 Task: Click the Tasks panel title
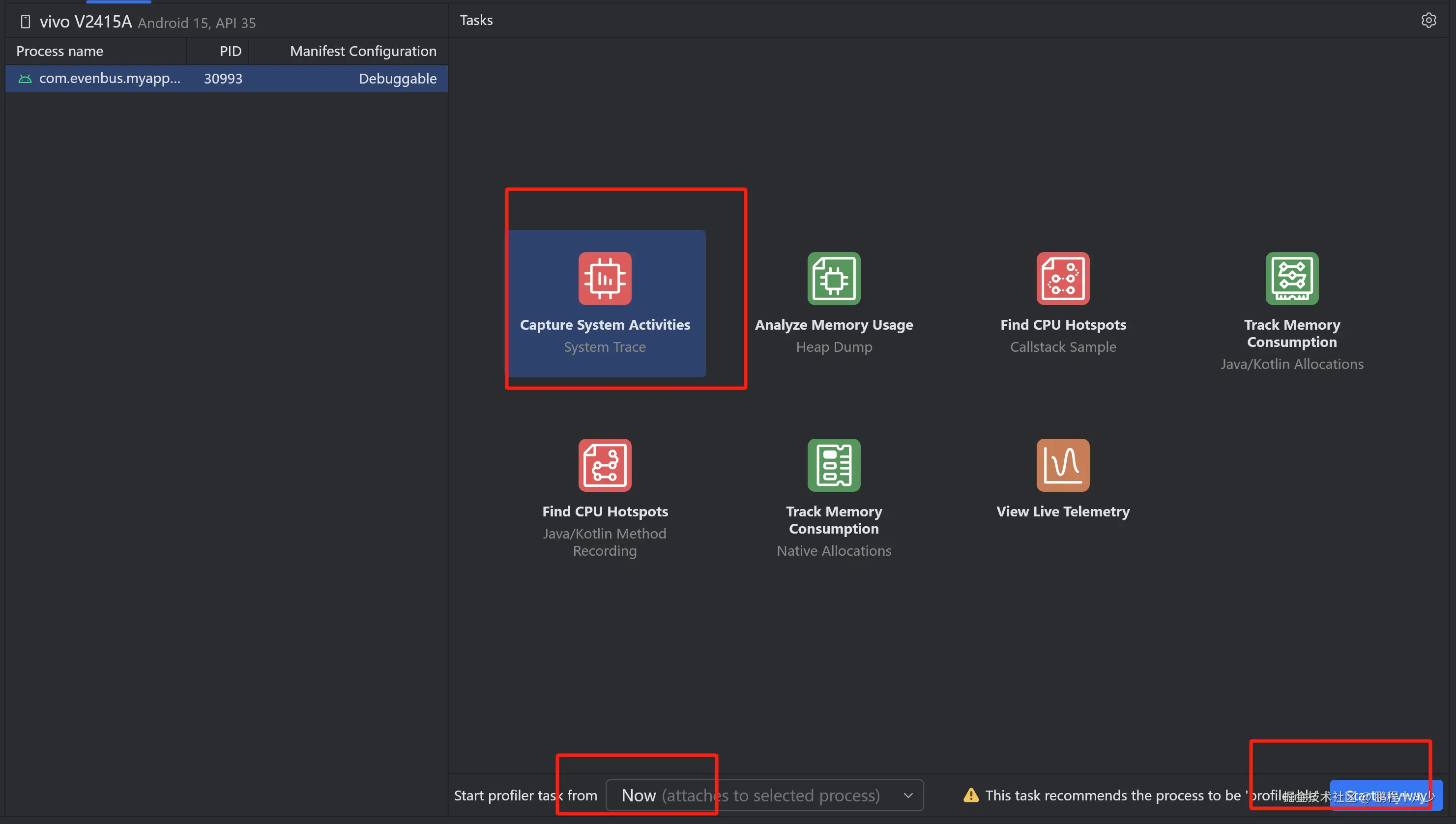[x=476, y=20]
